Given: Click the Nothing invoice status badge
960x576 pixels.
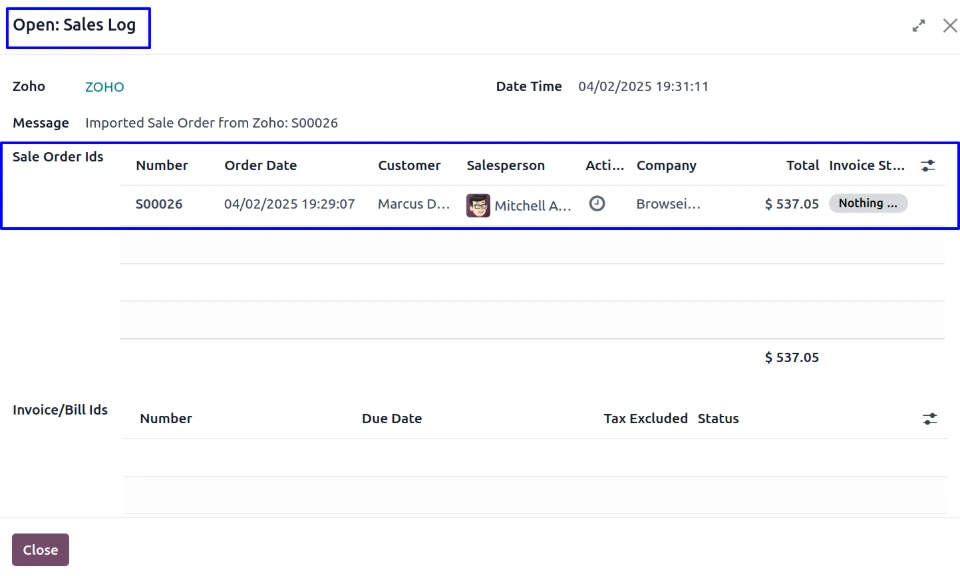Looking at the screenshot, I should tap(867, 203).
